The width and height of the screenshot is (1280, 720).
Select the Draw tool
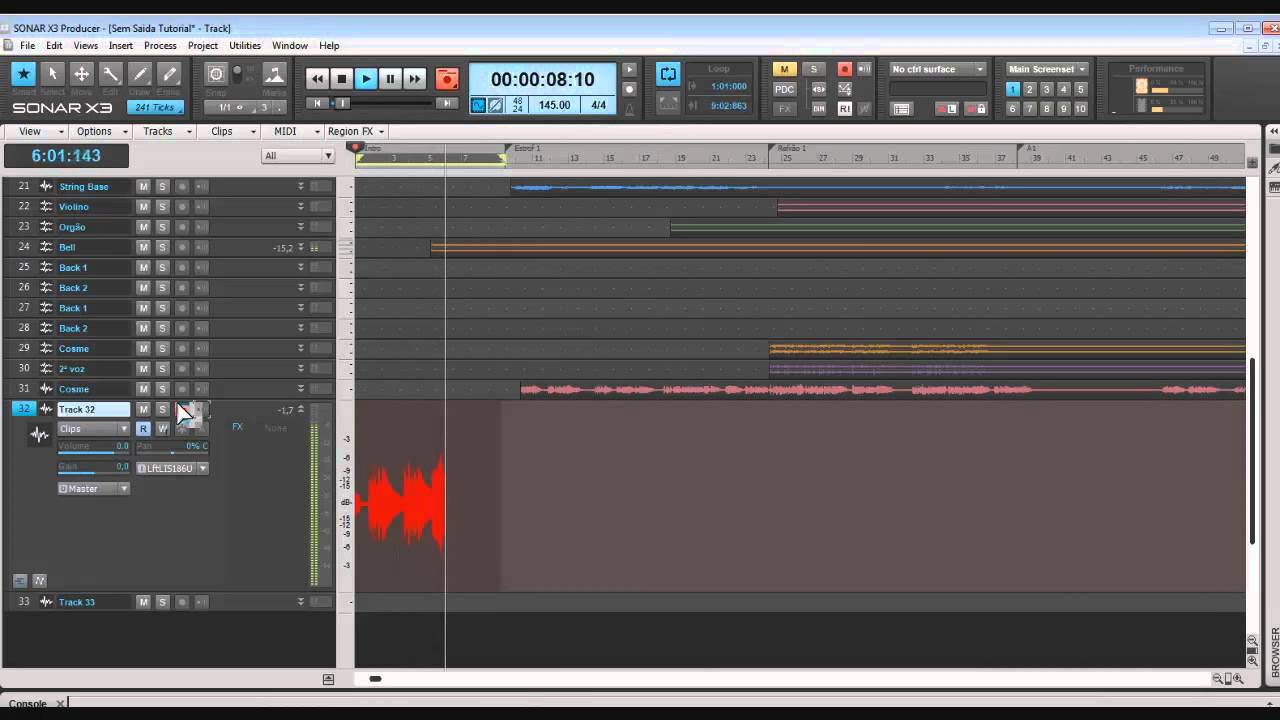coord(140,74)
